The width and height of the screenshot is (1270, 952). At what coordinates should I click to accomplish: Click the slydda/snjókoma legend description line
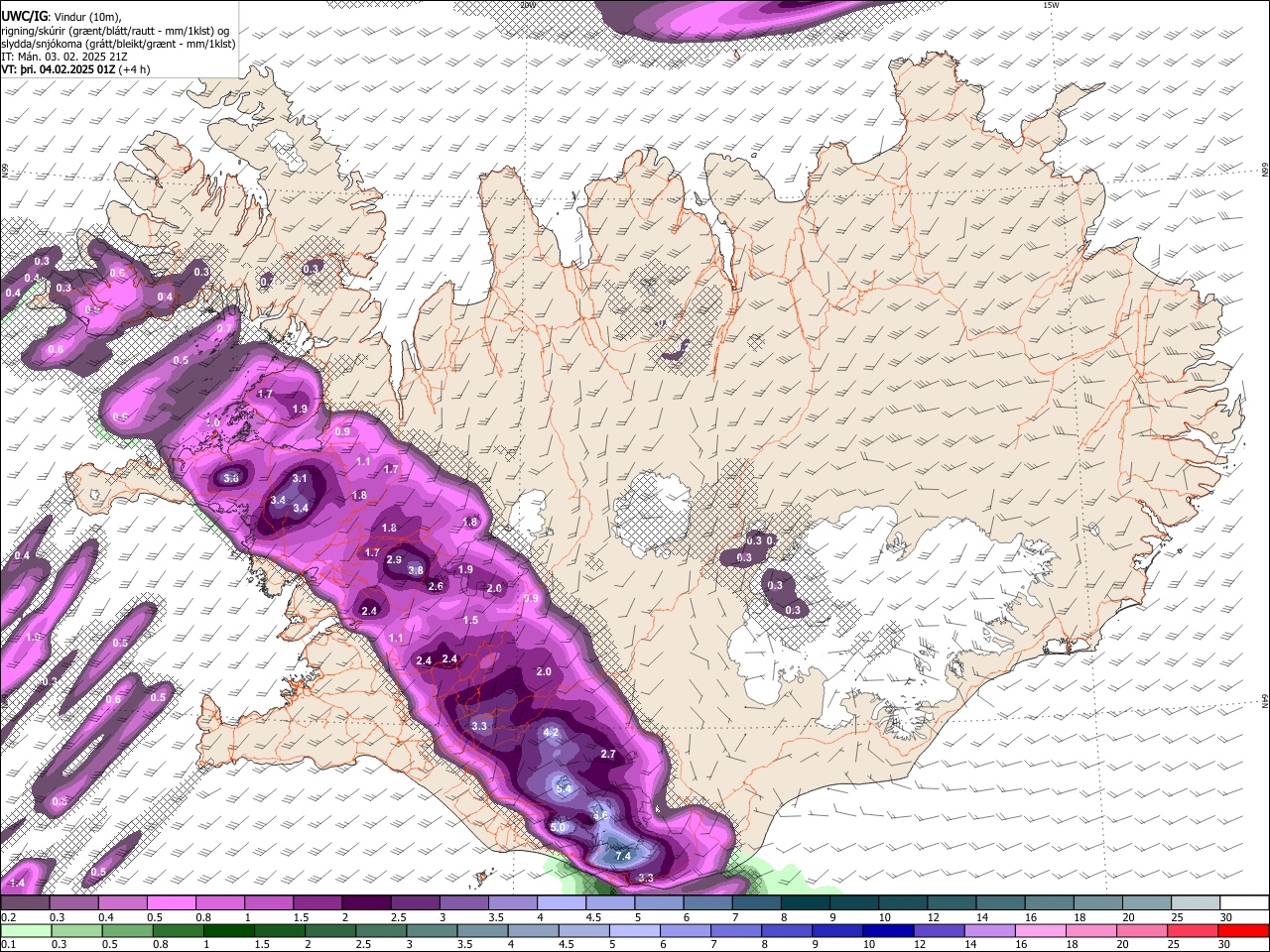point(118,44)
